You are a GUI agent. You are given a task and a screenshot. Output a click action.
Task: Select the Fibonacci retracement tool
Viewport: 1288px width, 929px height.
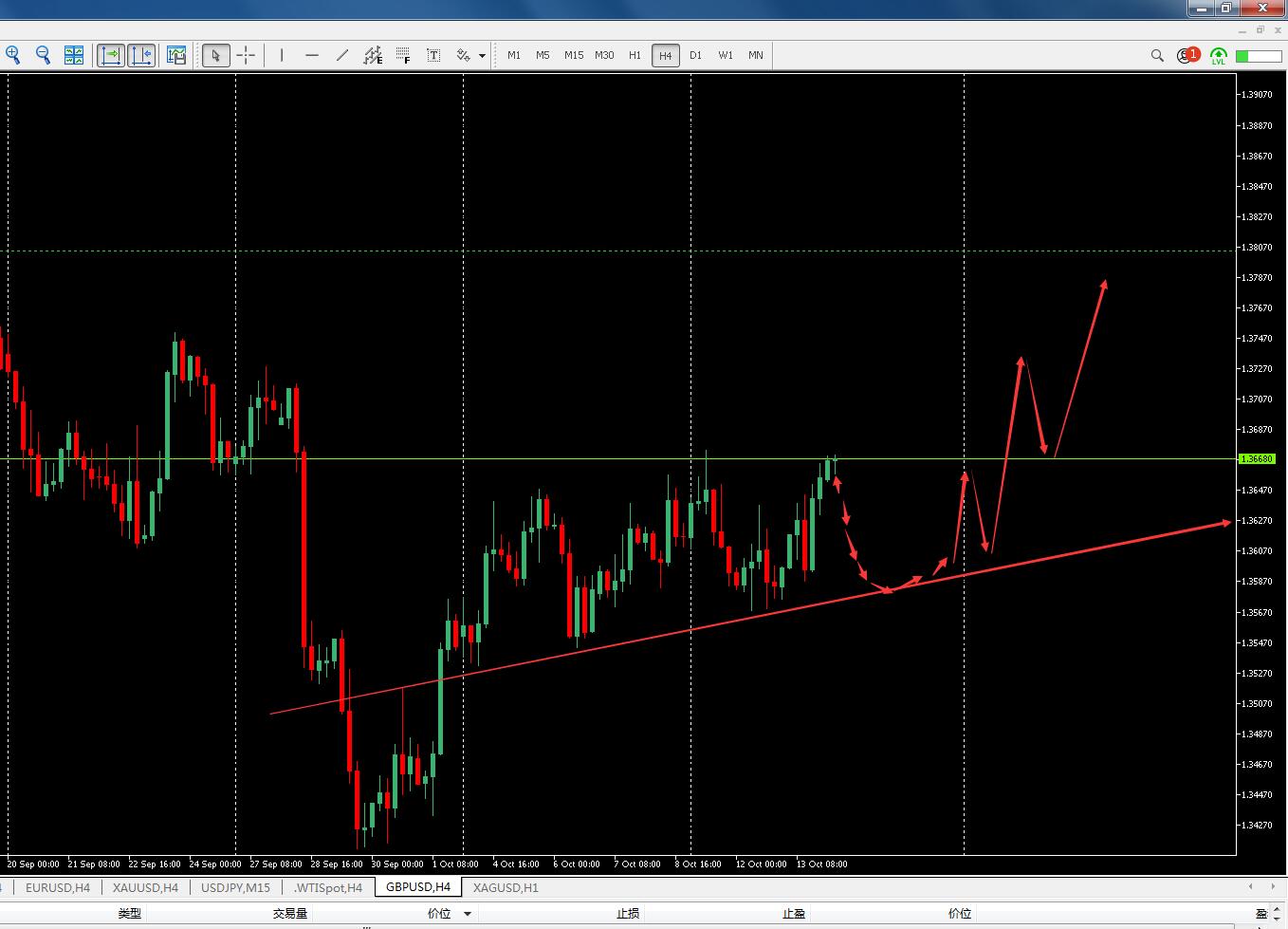(403, 55)
